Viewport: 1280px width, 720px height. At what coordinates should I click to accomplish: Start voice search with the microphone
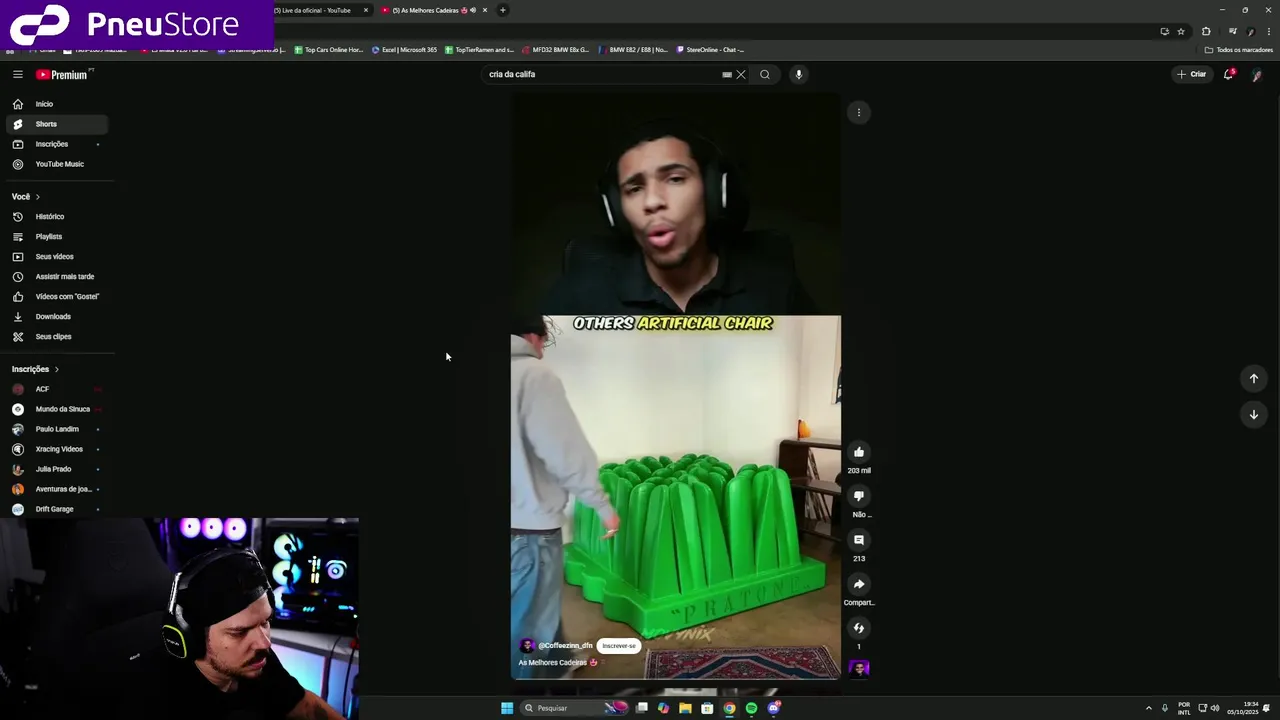point(798,74)
